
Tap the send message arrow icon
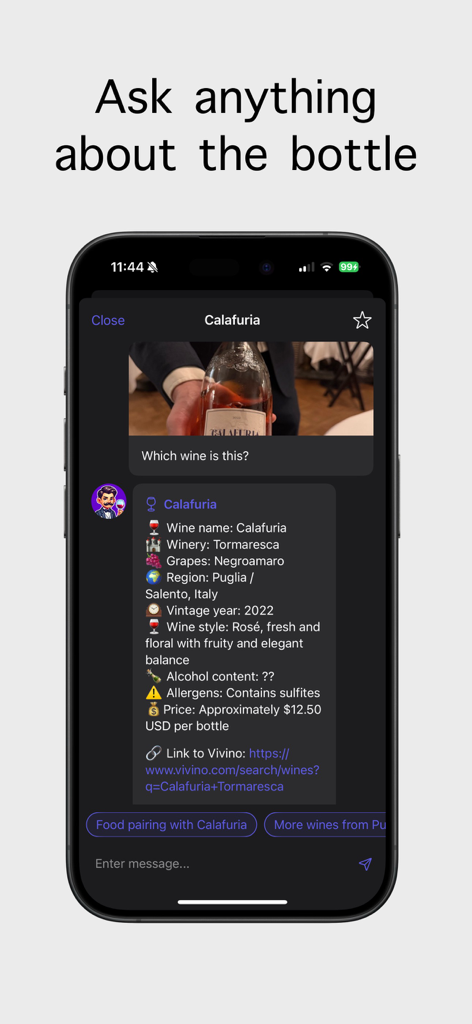coord(365,864)
